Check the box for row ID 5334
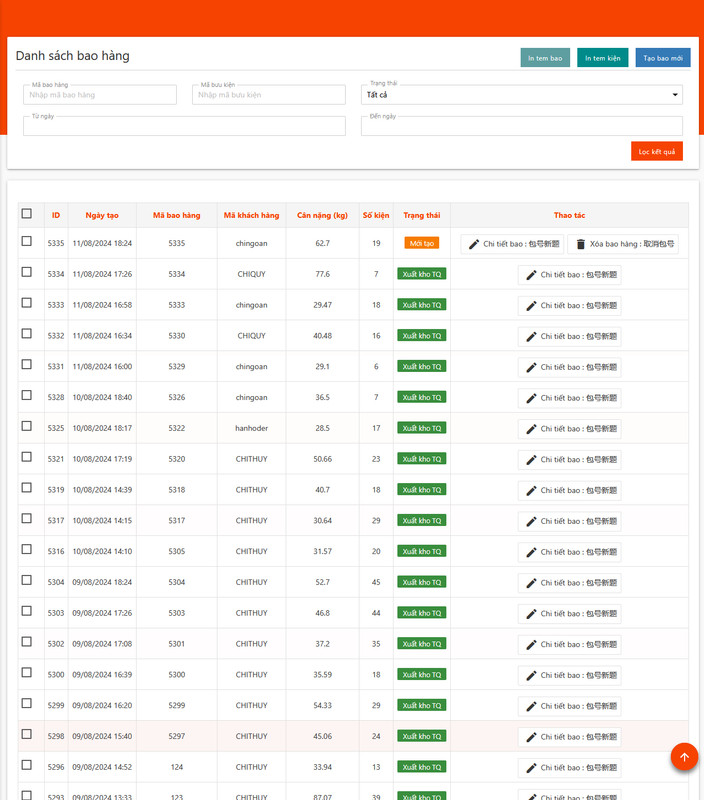 click(27, 272)
